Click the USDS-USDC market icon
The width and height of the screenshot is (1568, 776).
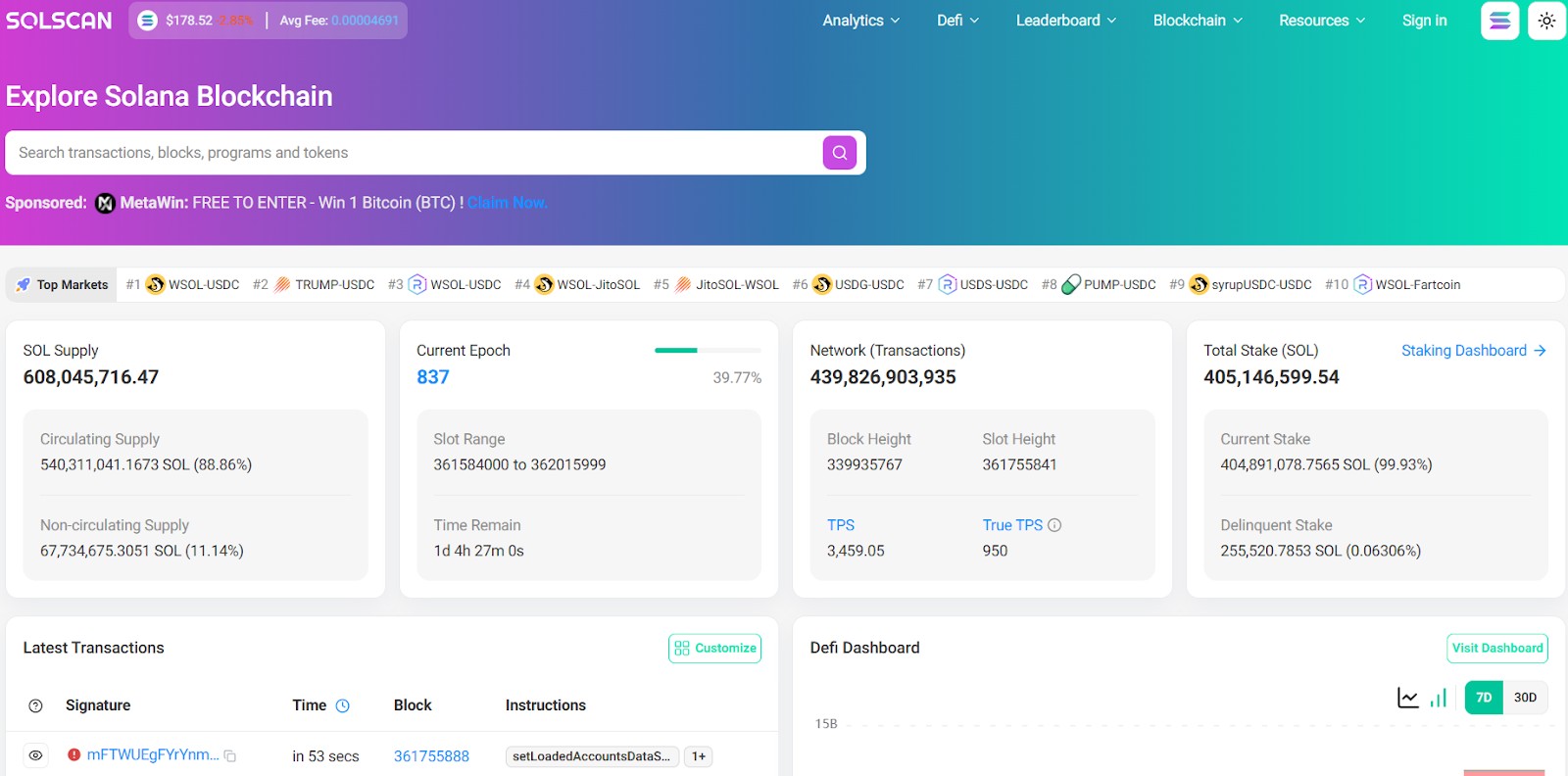click(x=947, y=285)
